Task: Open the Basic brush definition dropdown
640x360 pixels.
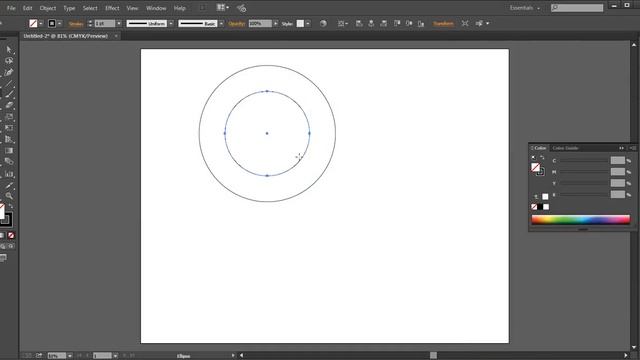Action: [x=221, y=24]
